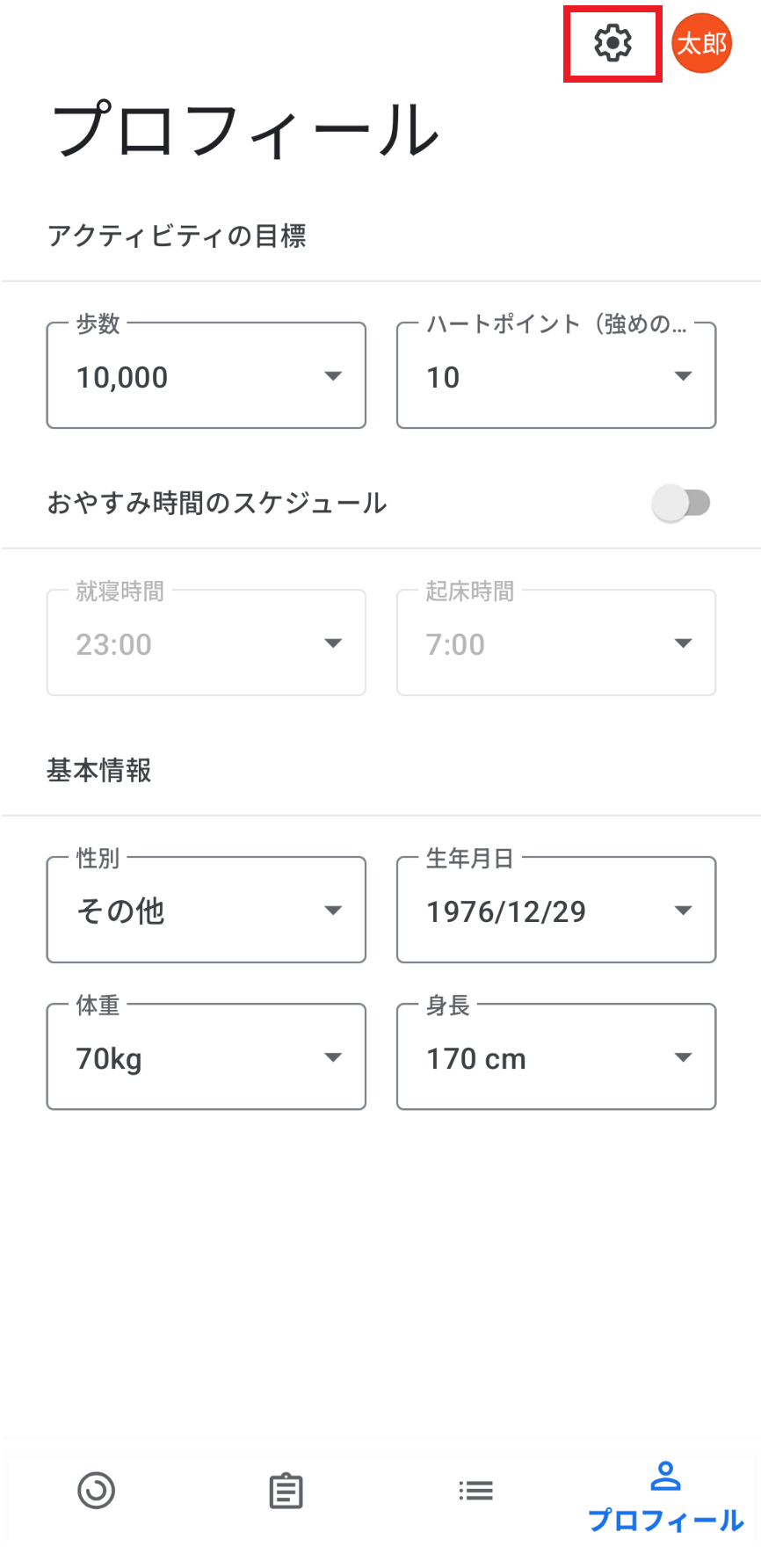761x1568 pixels.
Task: Tap the 太郎 account avatar
Action: pyautogui.click(x=701, y=43)
